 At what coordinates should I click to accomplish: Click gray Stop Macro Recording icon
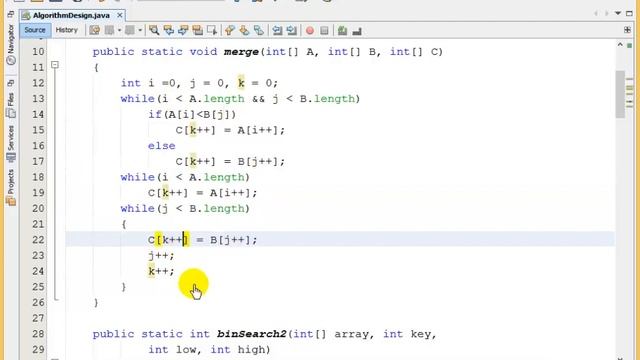point(324,31)
